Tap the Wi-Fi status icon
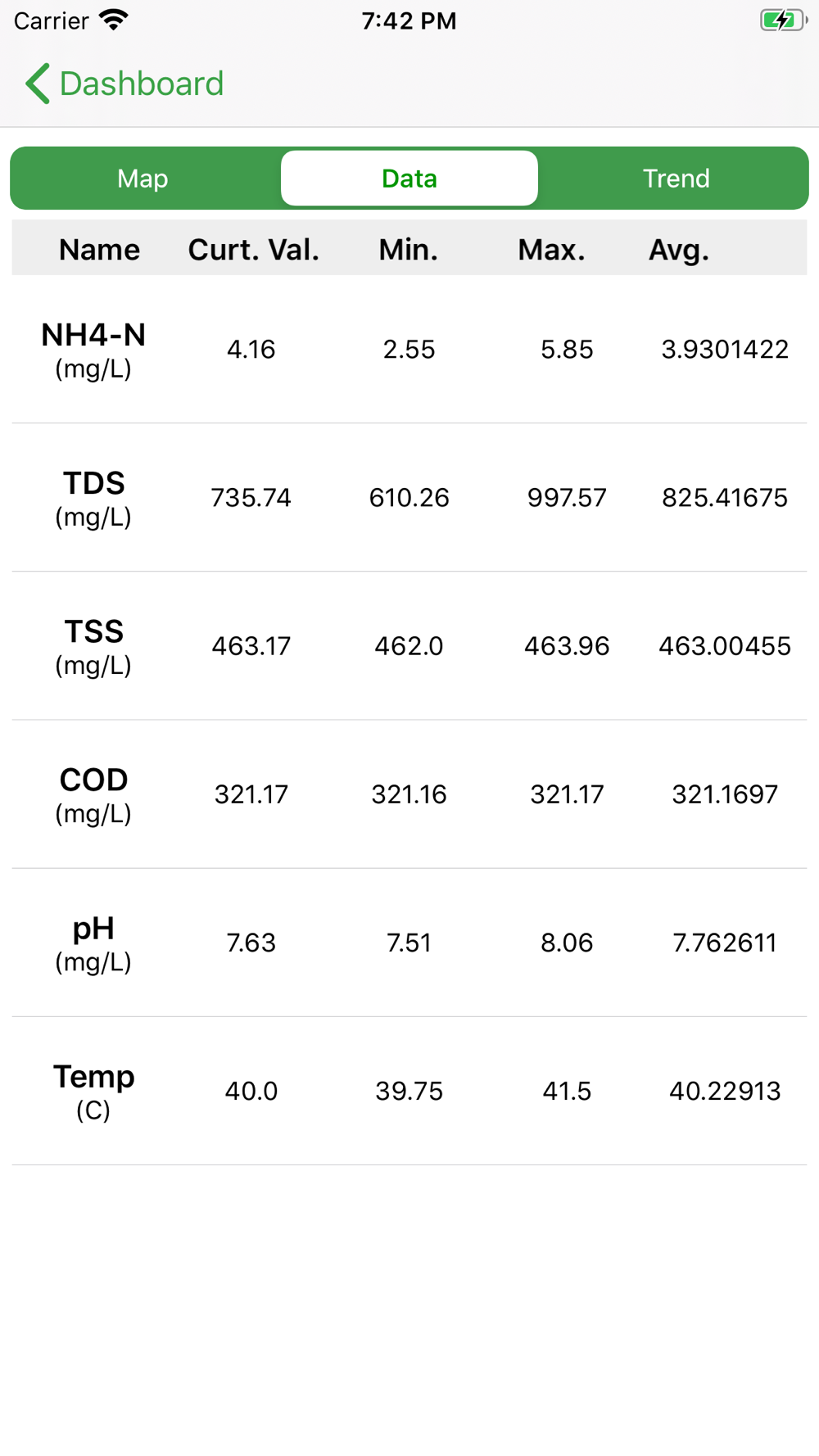 113,20
